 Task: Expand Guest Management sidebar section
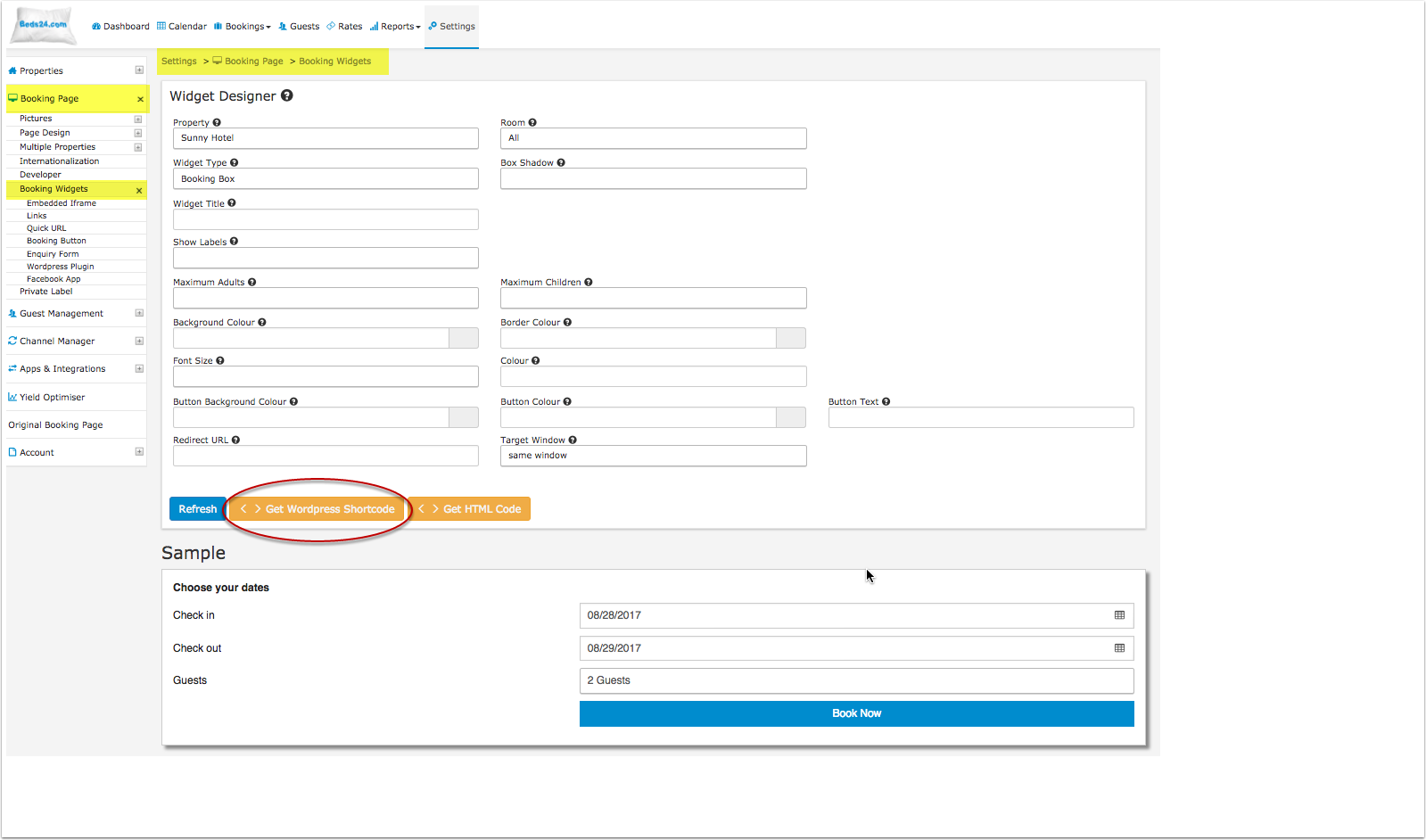point(139,314)
